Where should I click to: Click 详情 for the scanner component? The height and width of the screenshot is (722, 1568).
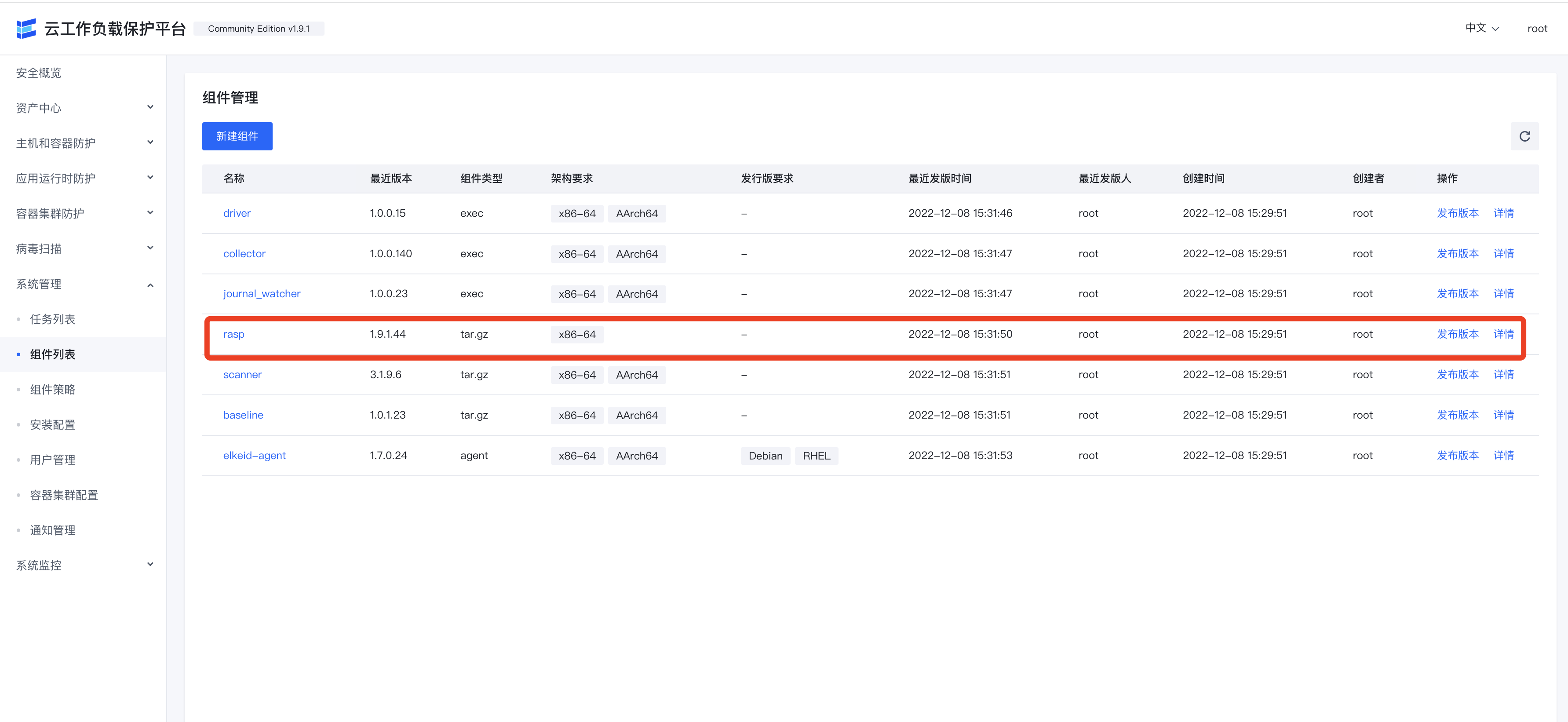[1503, 374]
